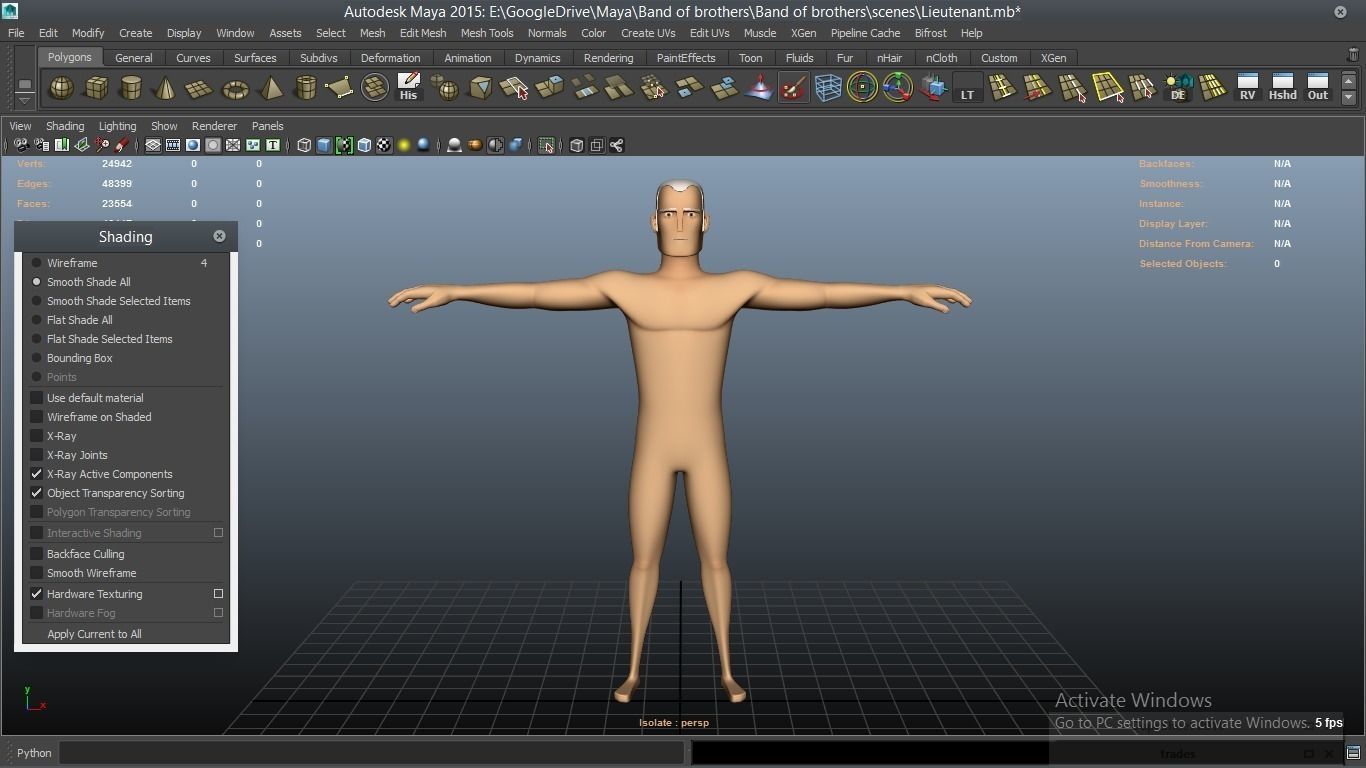Open the panel Renderer menu
The height and width of the screenshot is (768, 1366).
[x=214, y=126]
